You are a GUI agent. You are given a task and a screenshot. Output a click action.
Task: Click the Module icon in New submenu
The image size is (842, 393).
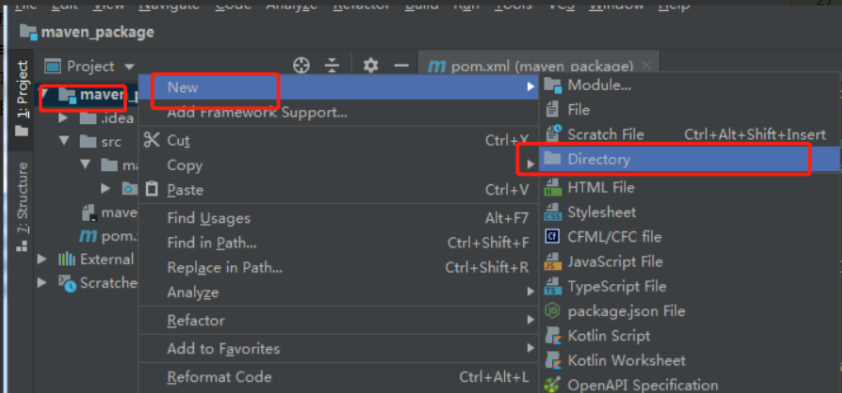click(x=553, y=85)
